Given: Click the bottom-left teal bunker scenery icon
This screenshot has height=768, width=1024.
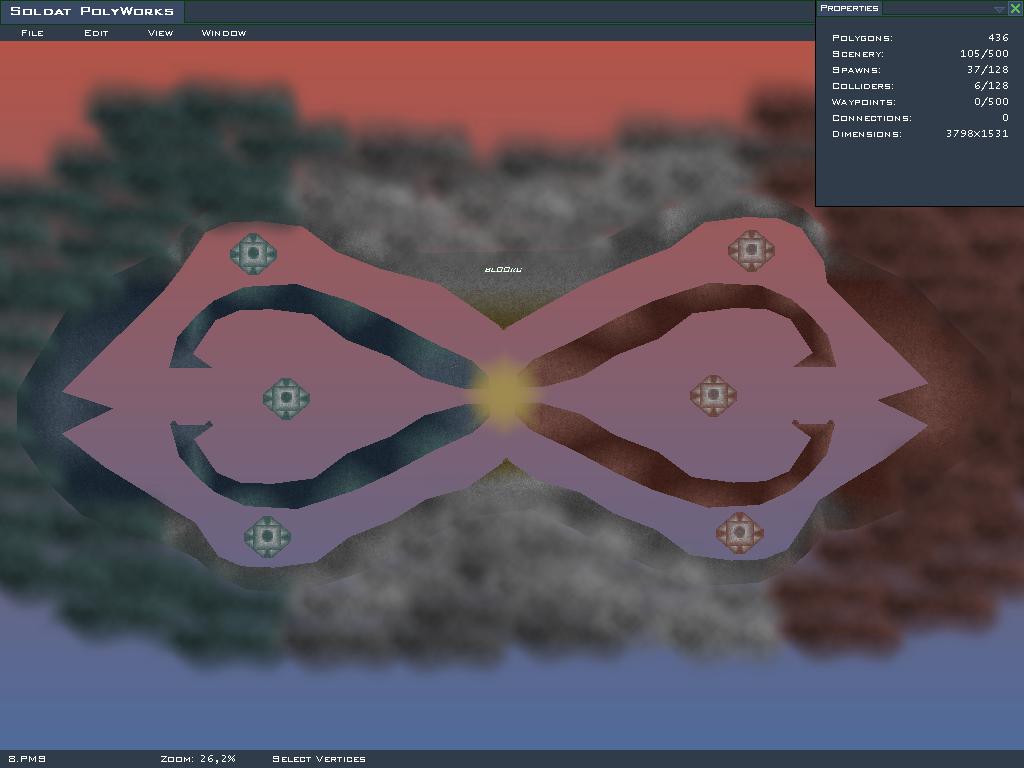Looking at the screenshot, I should tap(267, 536).
